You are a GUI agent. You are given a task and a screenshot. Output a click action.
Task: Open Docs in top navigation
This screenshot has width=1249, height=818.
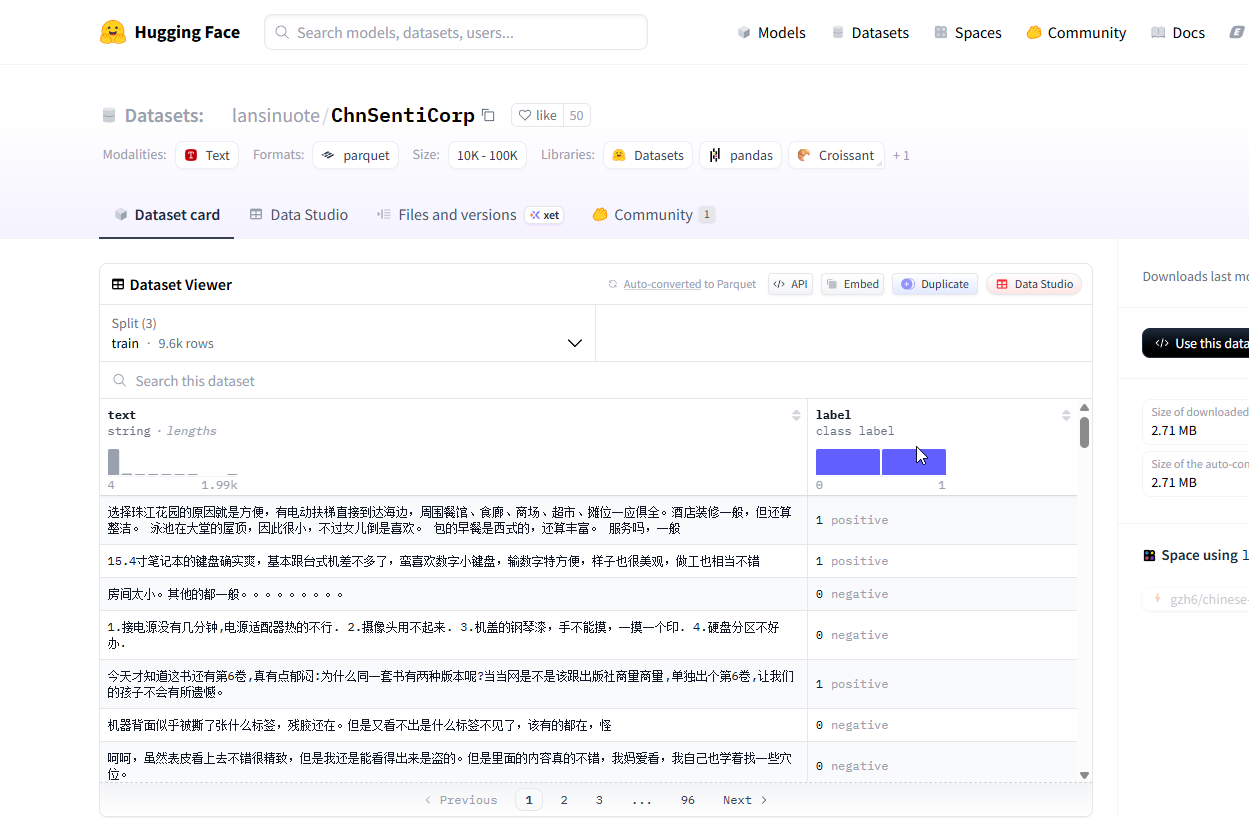[1178, 32]
